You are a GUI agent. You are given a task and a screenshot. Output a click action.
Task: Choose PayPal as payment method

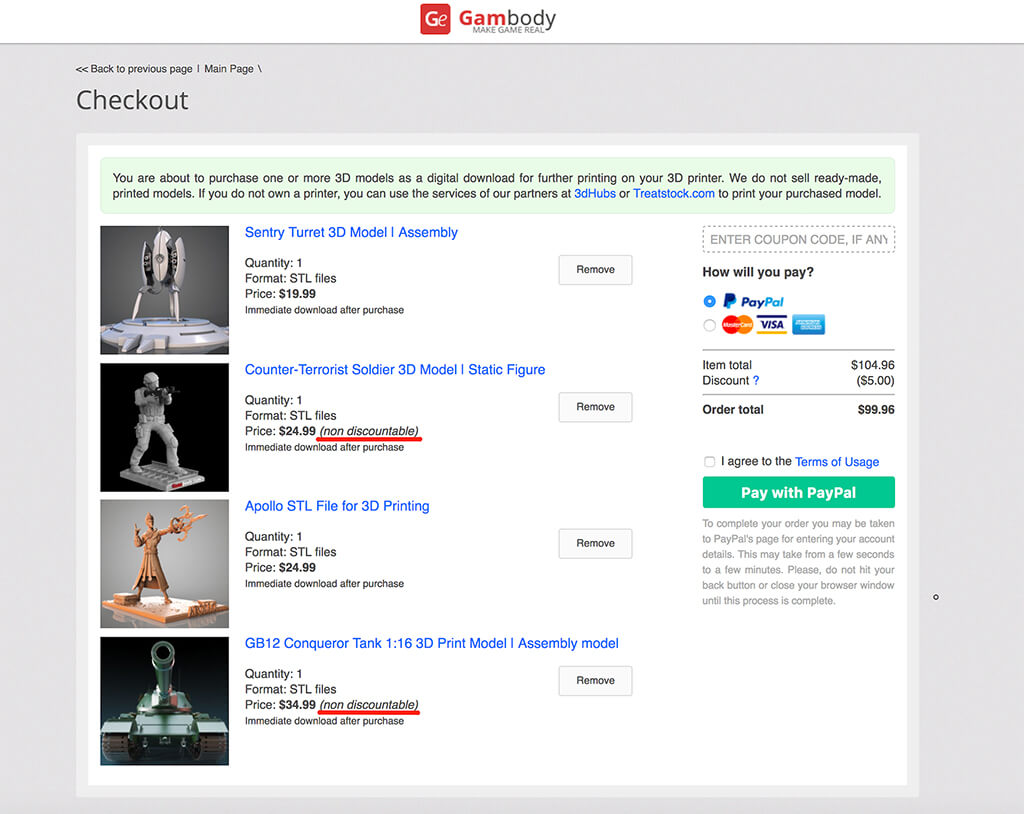point(711,301)
